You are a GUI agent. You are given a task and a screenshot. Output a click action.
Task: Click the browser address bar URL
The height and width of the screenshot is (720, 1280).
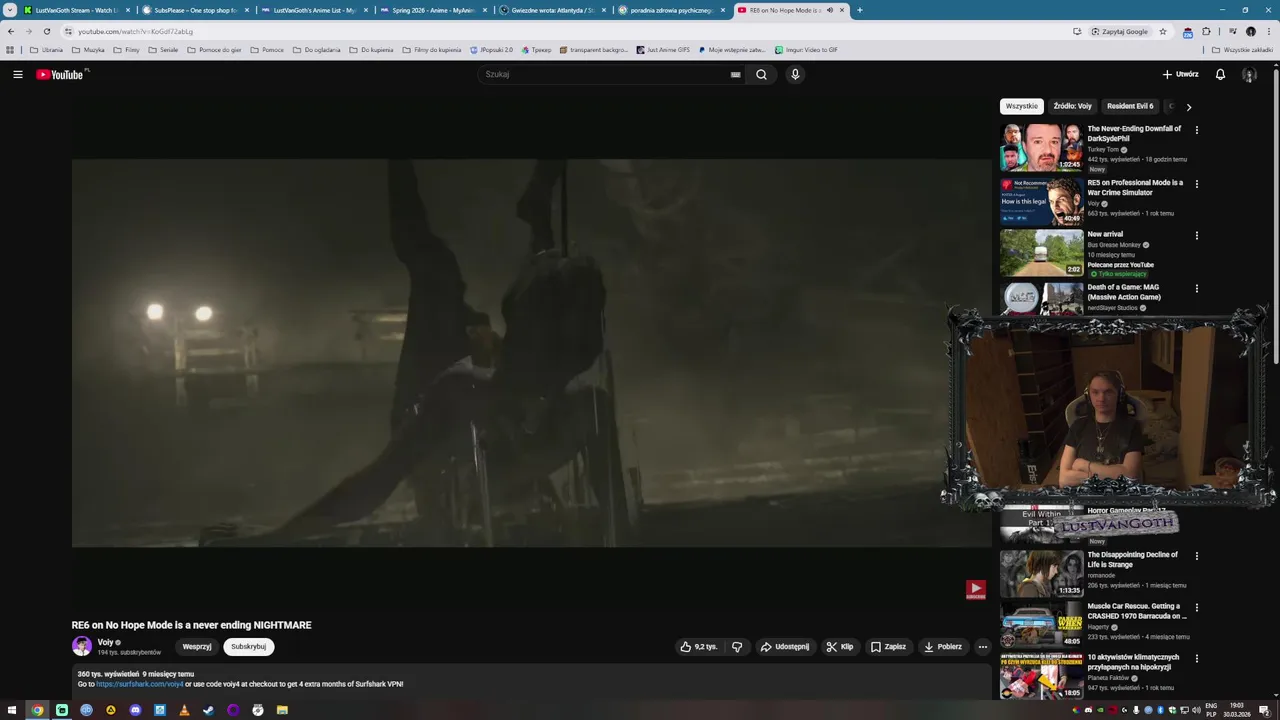[x=136, y=31]
